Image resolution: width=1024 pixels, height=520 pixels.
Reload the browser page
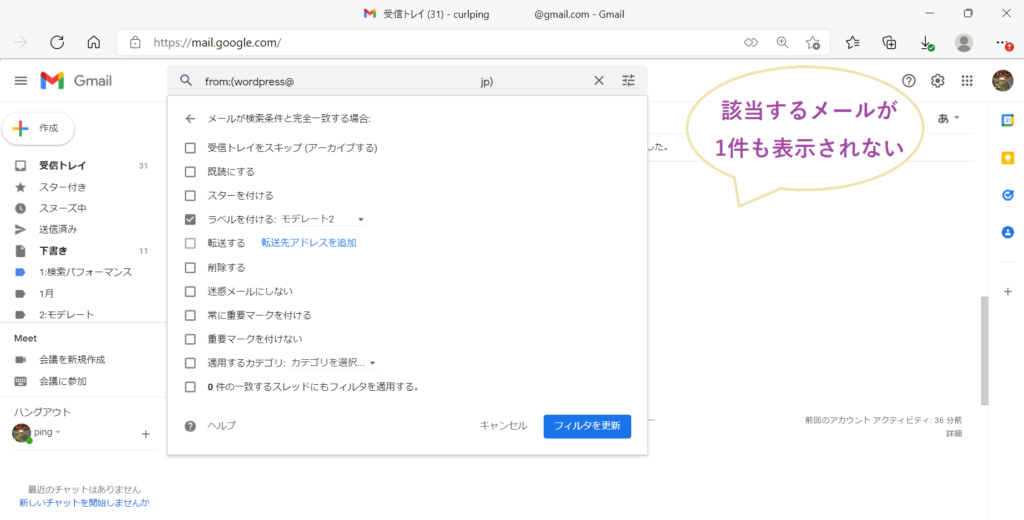point(57,42)
